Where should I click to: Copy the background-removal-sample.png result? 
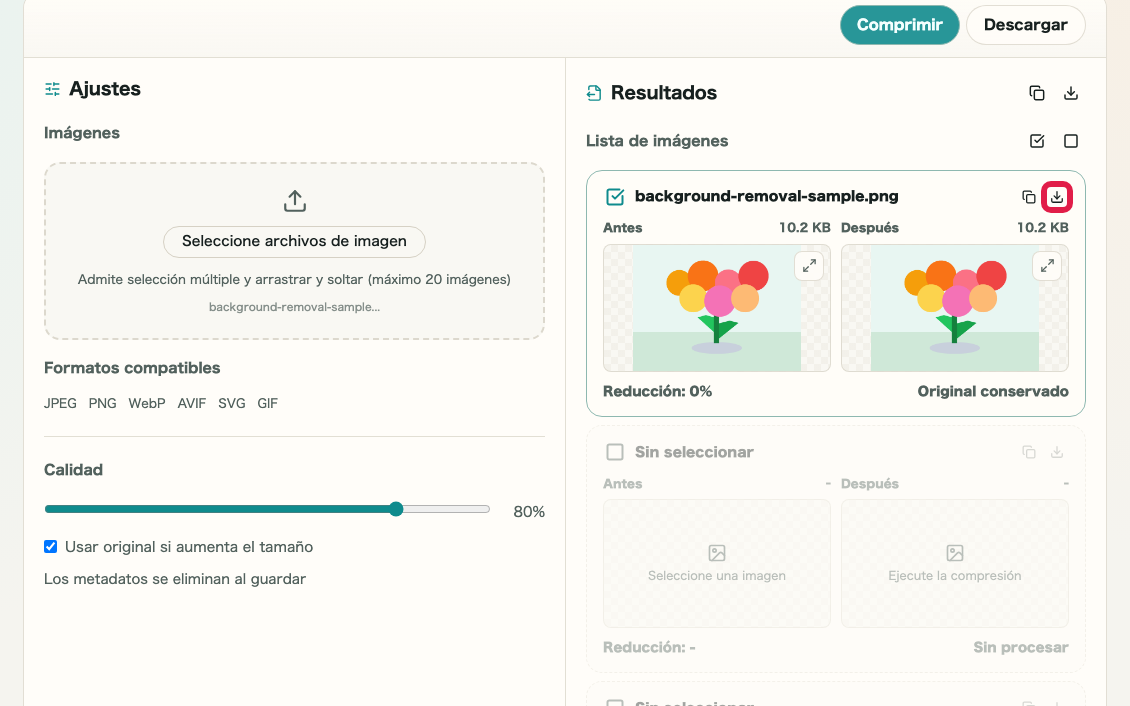coord(1028,197)
